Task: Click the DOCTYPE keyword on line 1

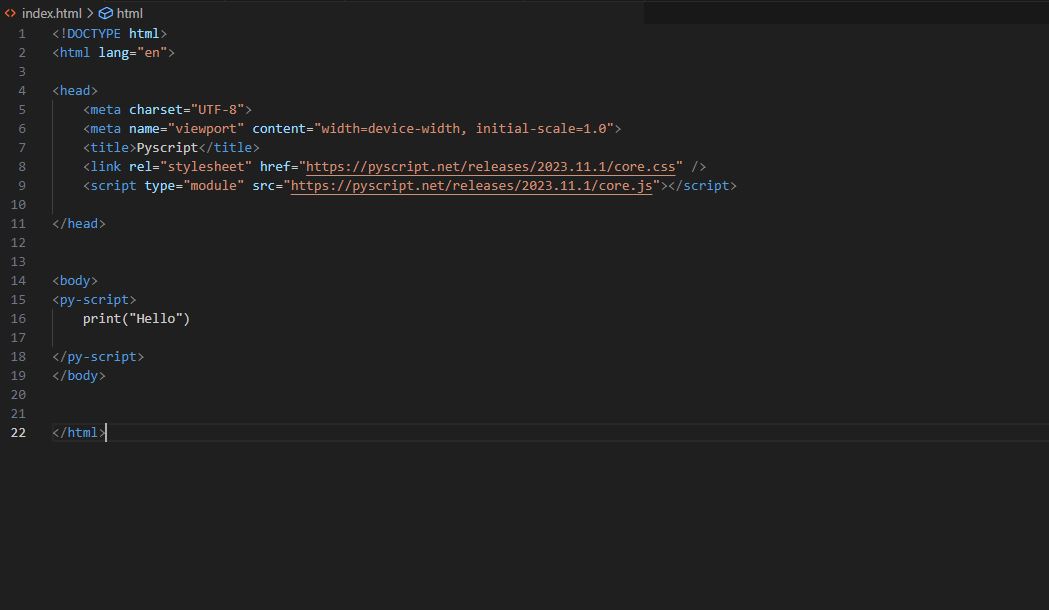Action: pos(93,34)
